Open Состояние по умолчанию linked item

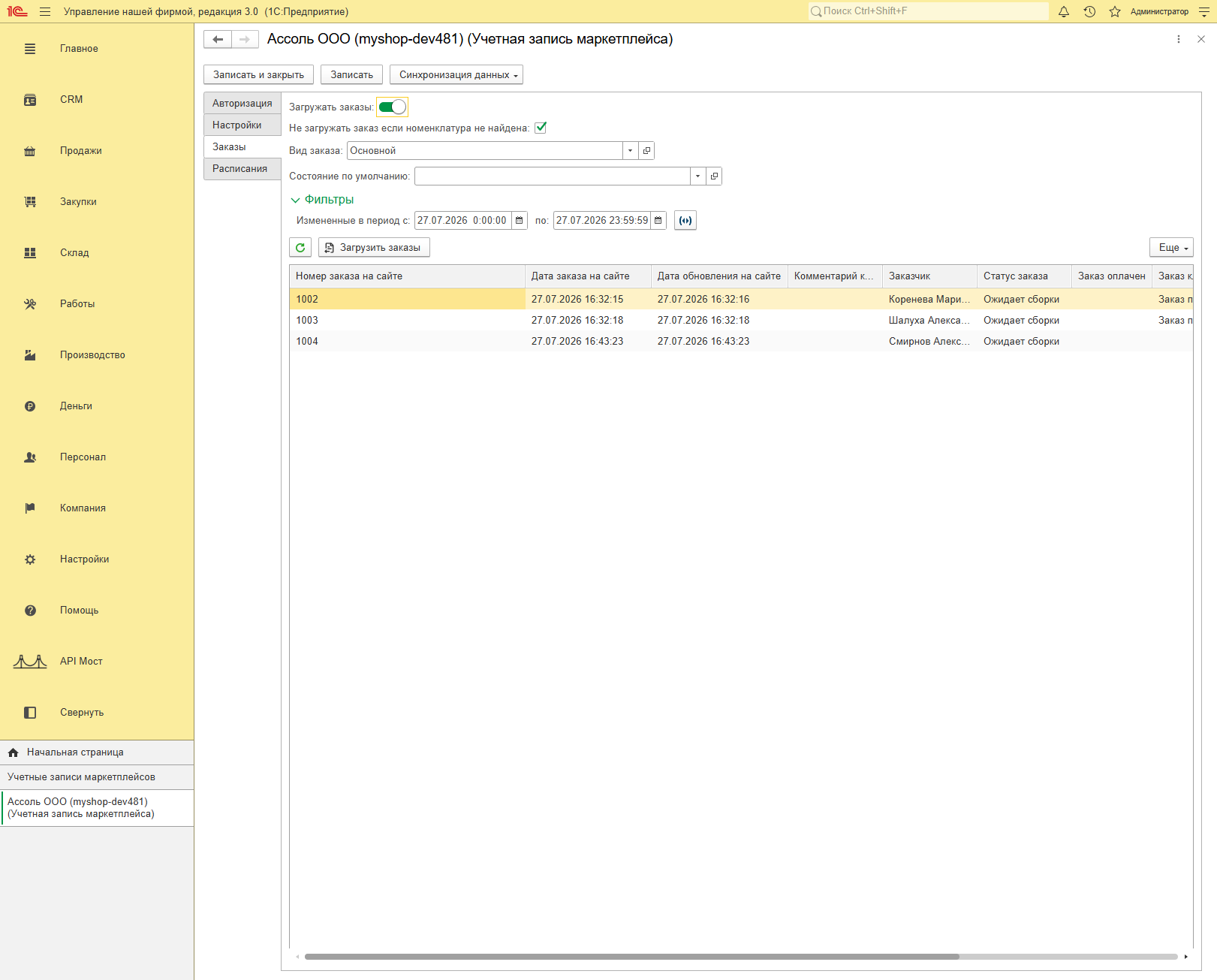click(x=714, y=176)
